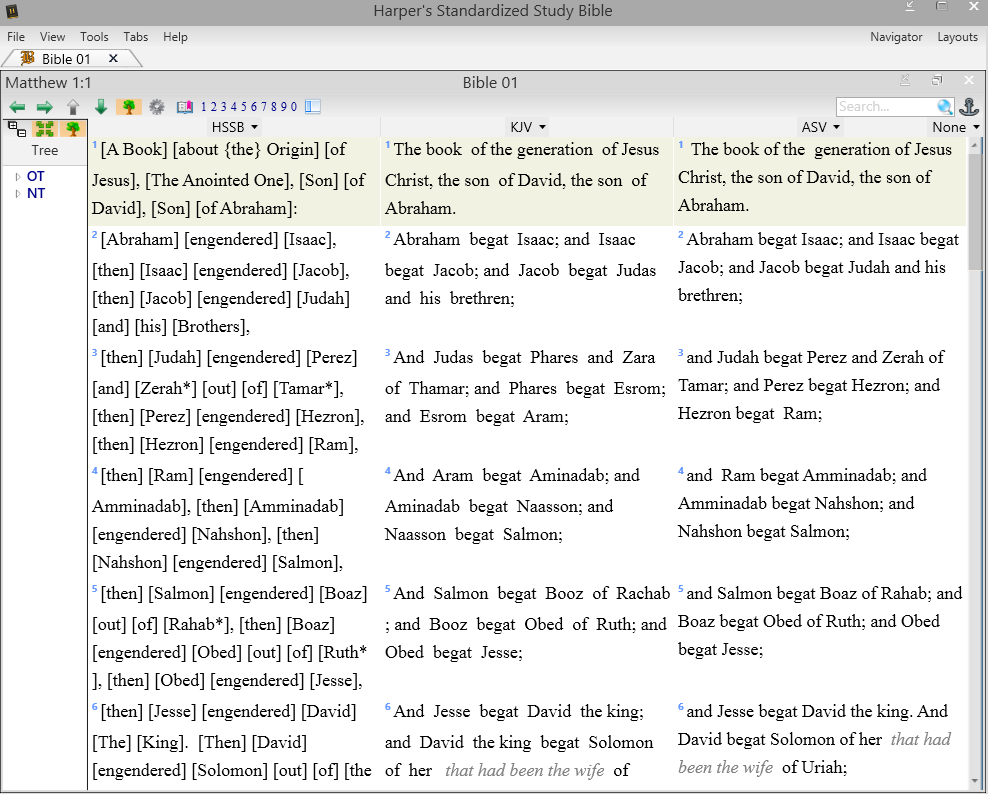Toggle the tree icon above the Tree panel
The height and width of the screenshot is (794, 988).
coord(72,129)
